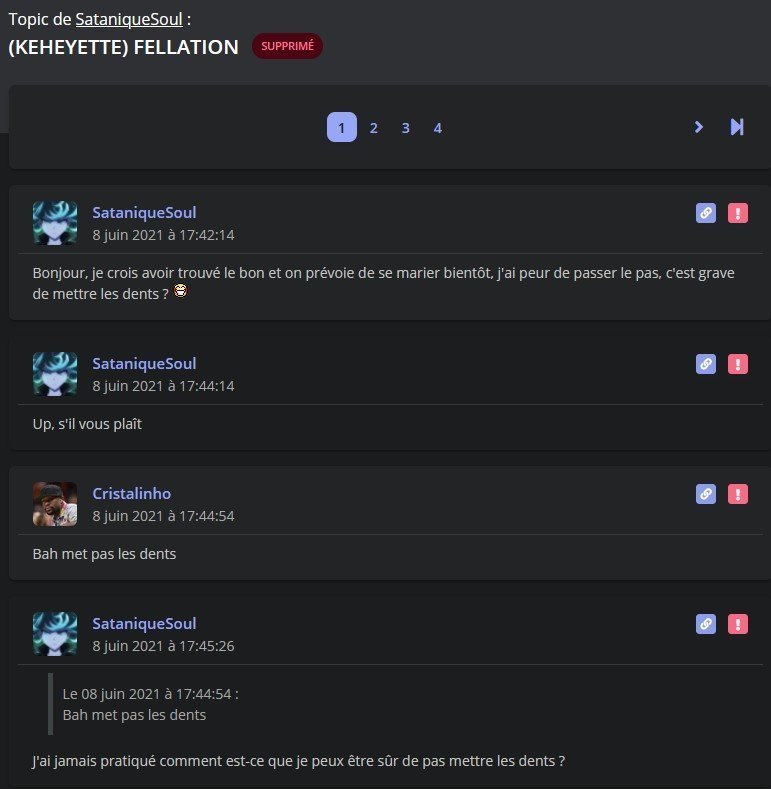This screenshot has height=789, width=771.
Task: Report Cristalinho's post with exclamation icon
Action: pos(738,494)
